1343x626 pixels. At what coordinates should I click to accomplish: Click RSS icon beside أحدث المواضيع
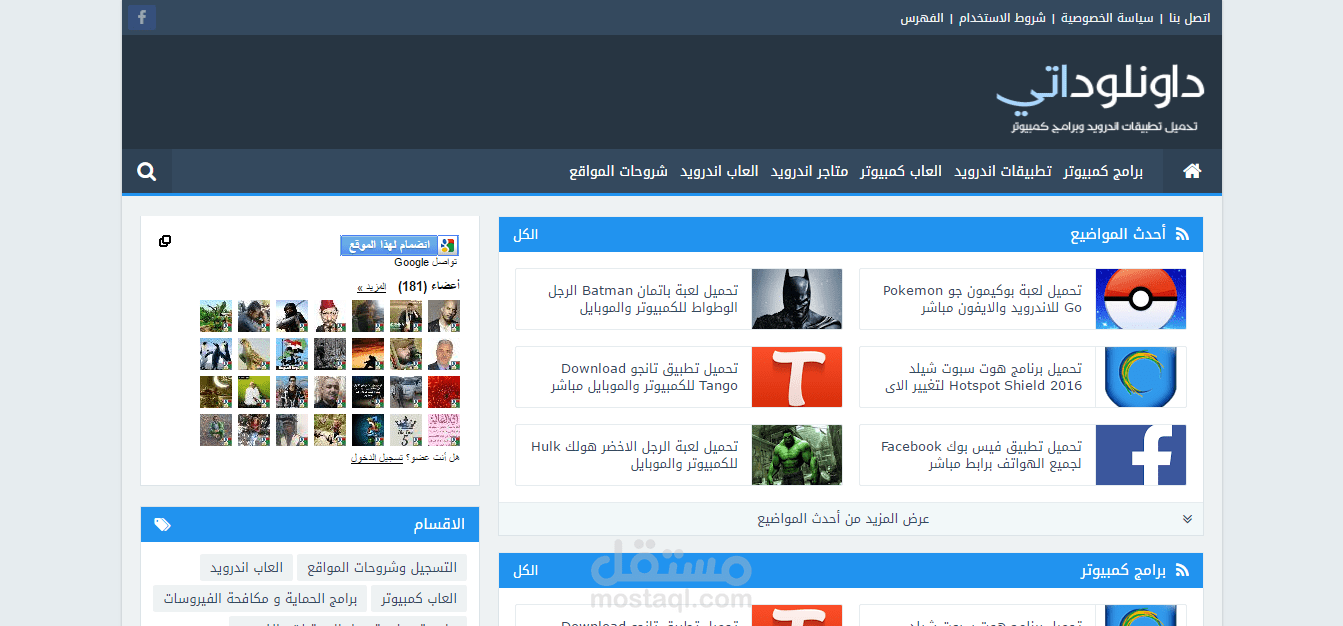pos(1182,234)
